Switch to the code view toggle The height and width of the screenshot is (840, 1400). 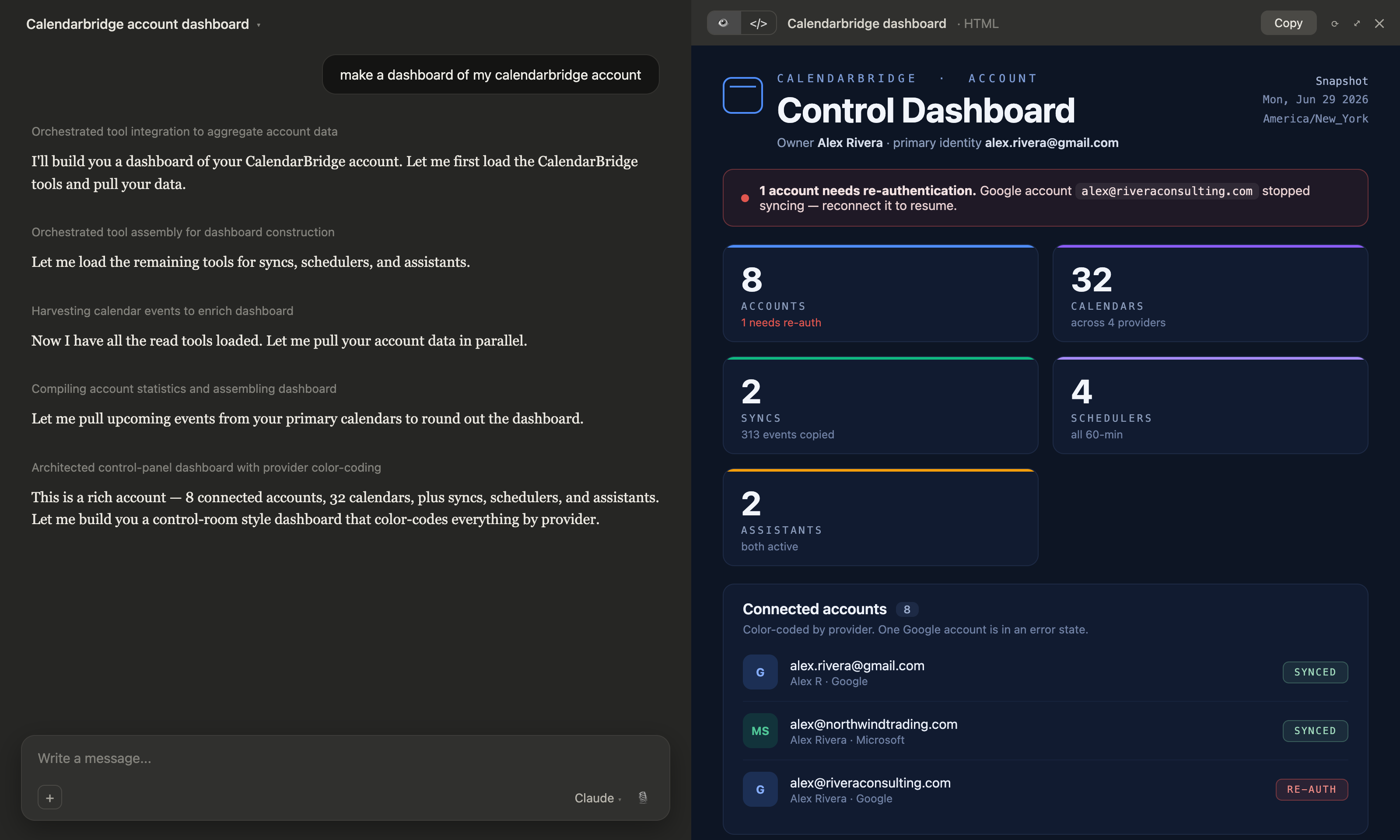pos(758,23)
